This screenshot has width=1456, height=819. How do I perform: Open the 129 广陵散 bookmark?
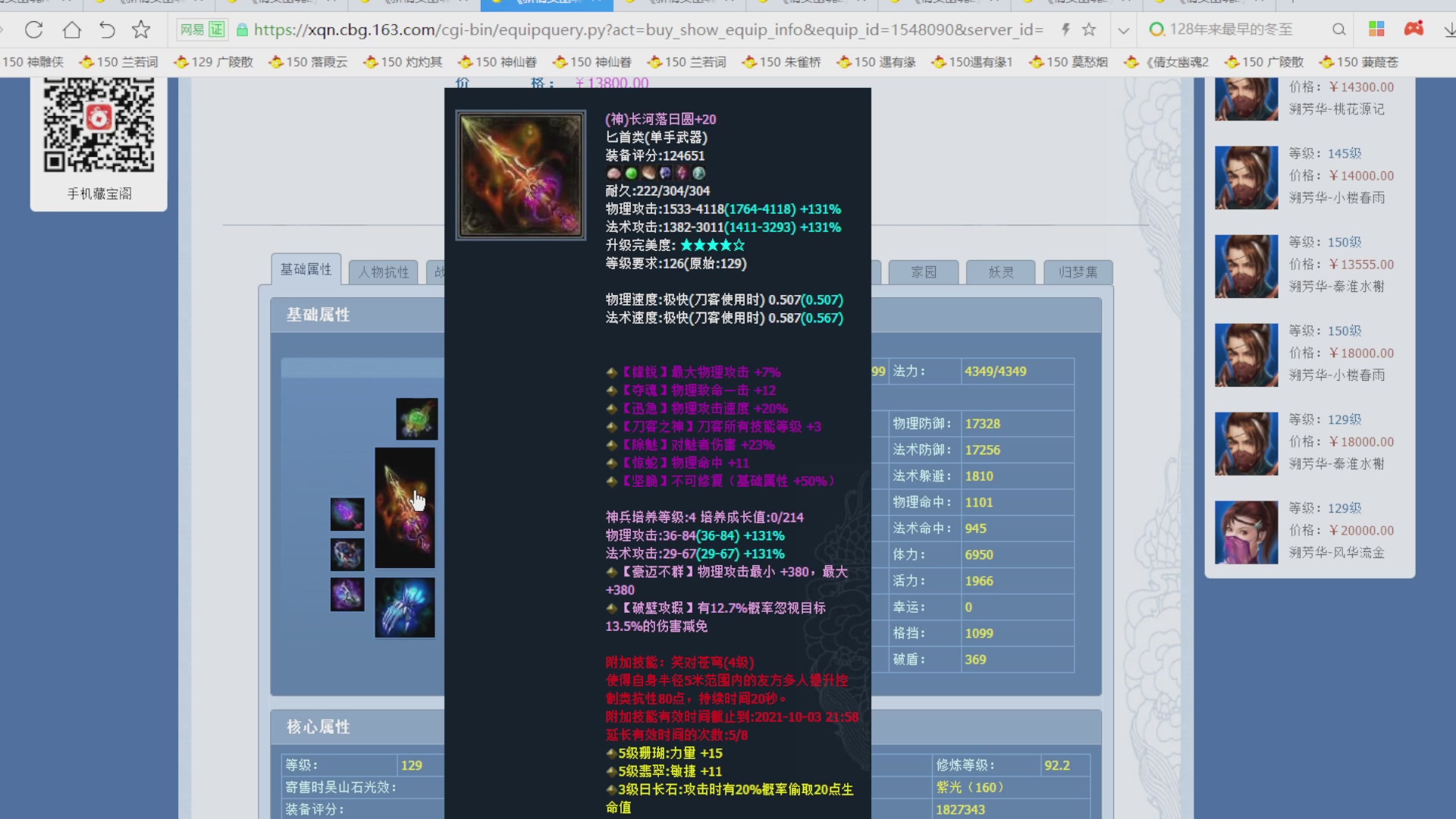click(x=213, y=62)
